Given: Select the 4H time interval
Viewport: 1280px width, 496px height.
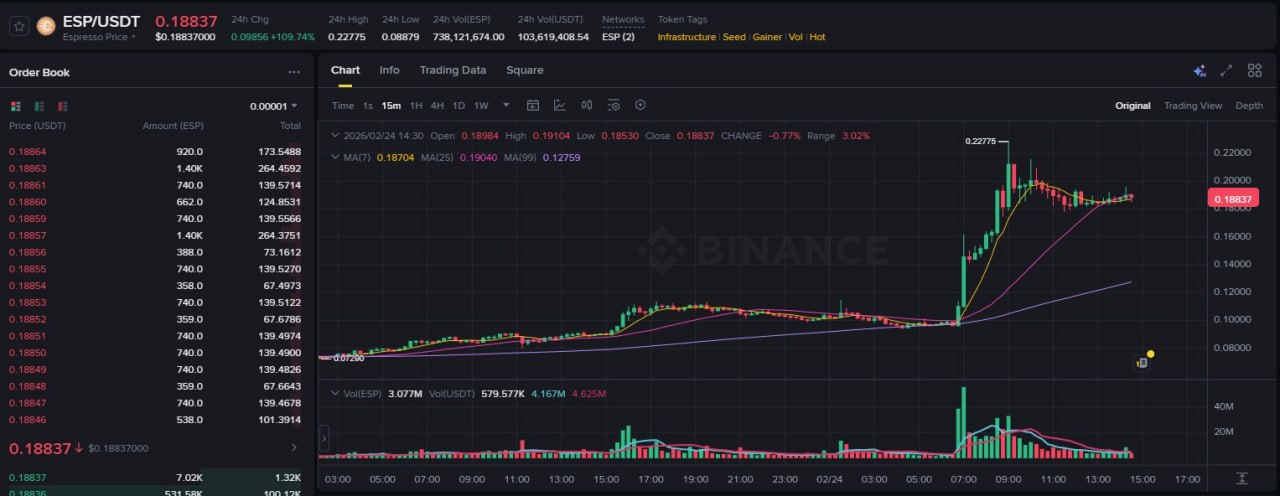Looking at the screenshot, I should [437, 105].
